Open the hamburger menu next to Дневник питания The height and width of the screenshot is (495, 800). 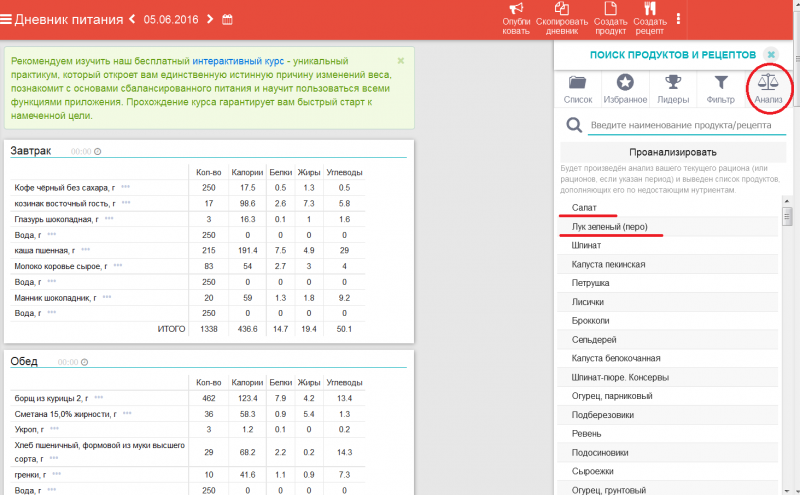(7, 19)
